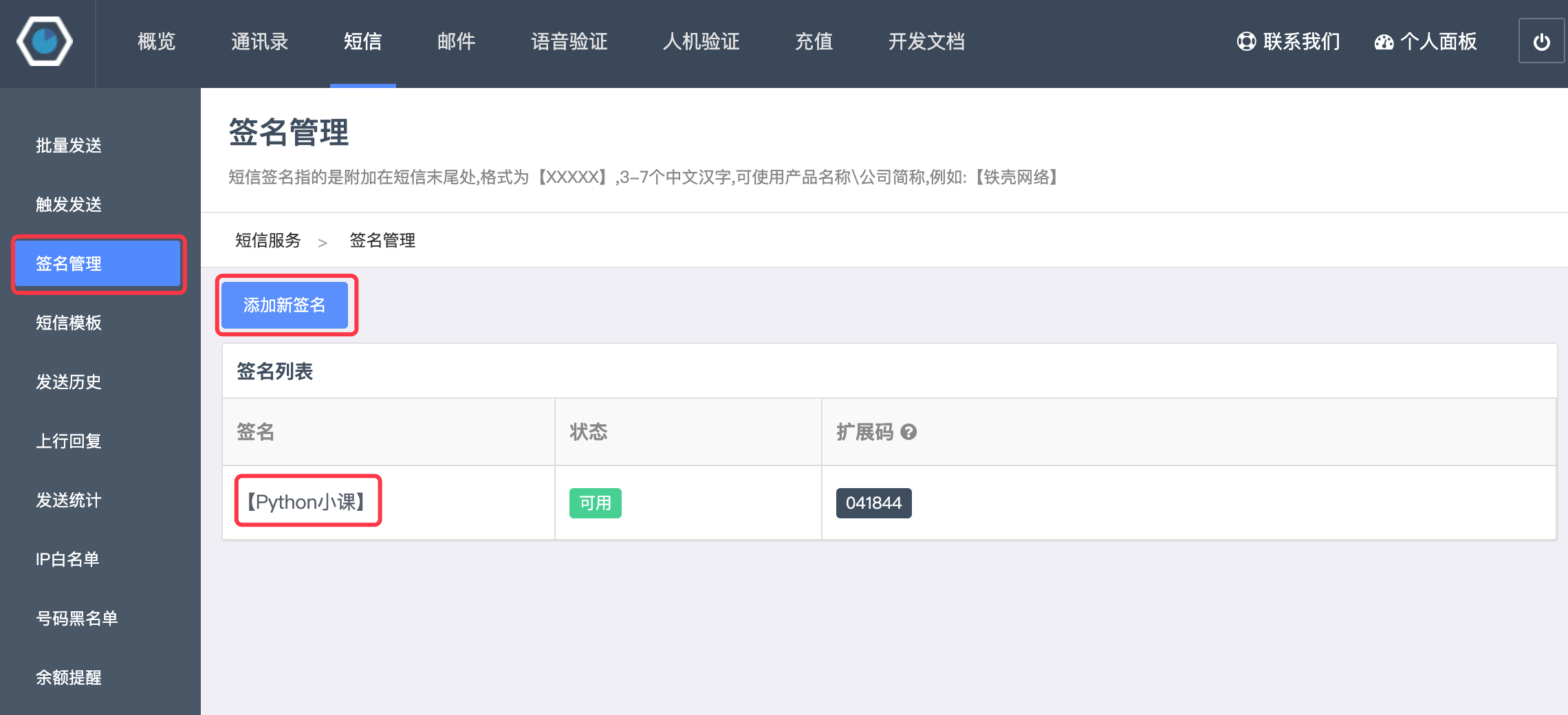Select the 短信 navigation tab
1568x715 pixels.
pos(362,42)
